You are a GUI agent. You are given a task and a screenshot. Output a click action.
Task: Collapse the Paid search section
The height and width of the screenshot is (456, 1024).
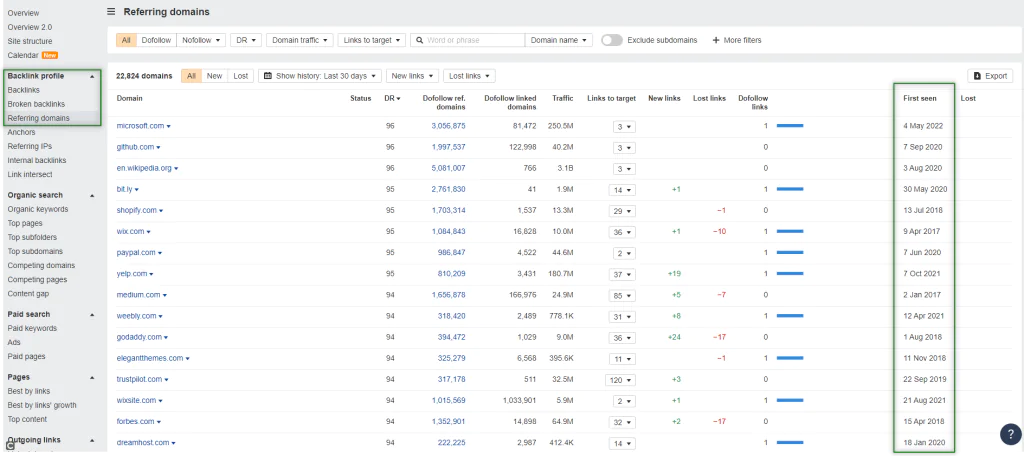(x=92, y=314)
